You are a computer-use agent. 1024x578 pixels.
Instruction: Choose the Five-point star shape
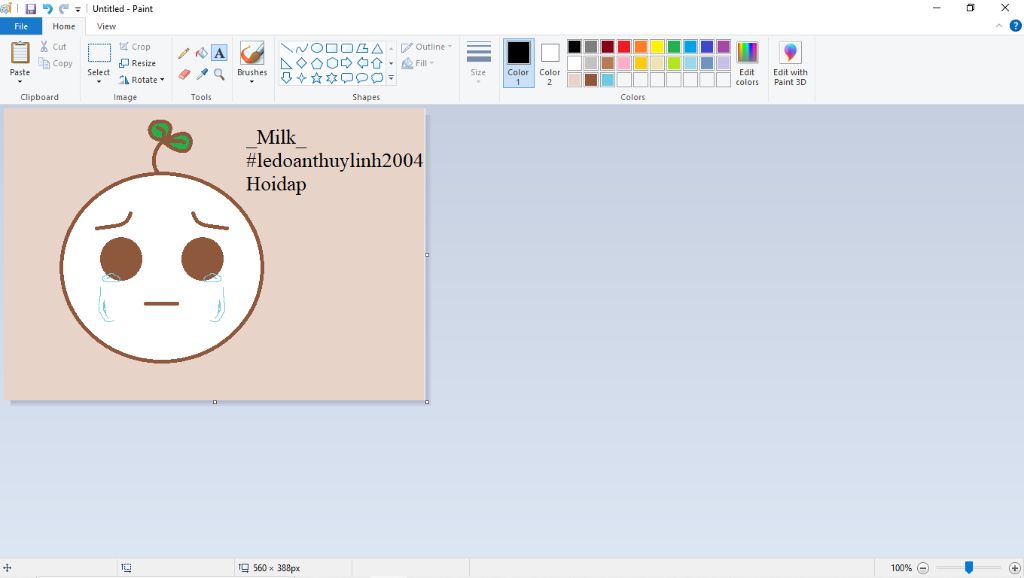(317, 78)
